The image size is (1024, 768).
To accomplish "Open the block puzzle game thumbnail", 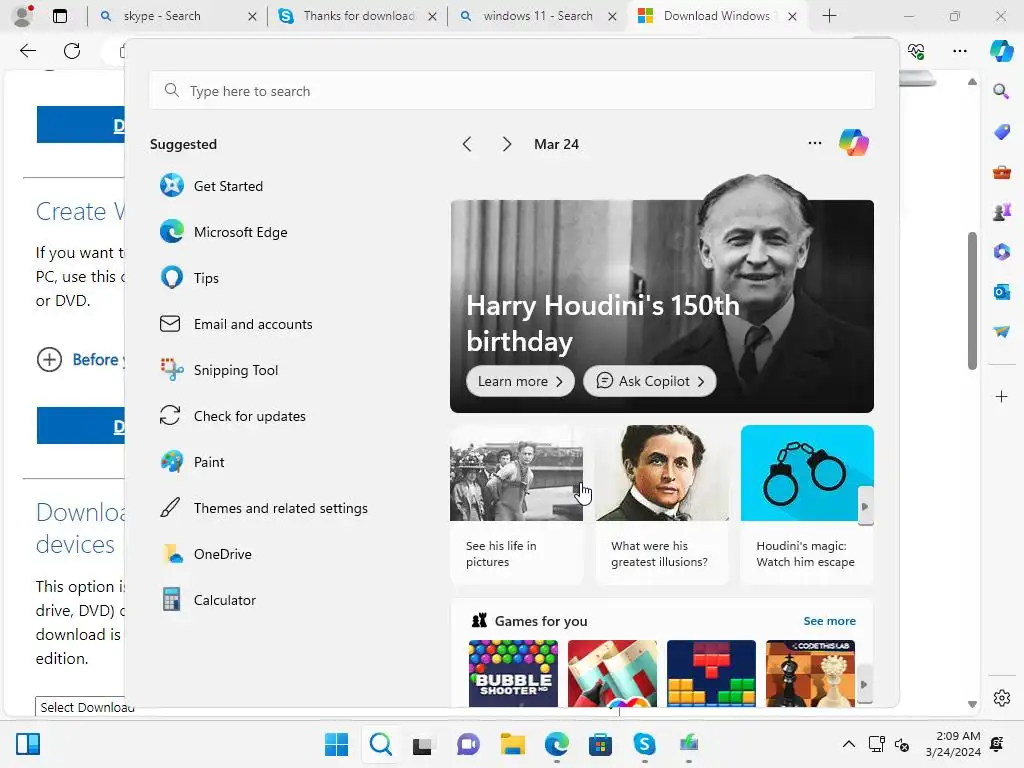I will click(x=711, y=673).
